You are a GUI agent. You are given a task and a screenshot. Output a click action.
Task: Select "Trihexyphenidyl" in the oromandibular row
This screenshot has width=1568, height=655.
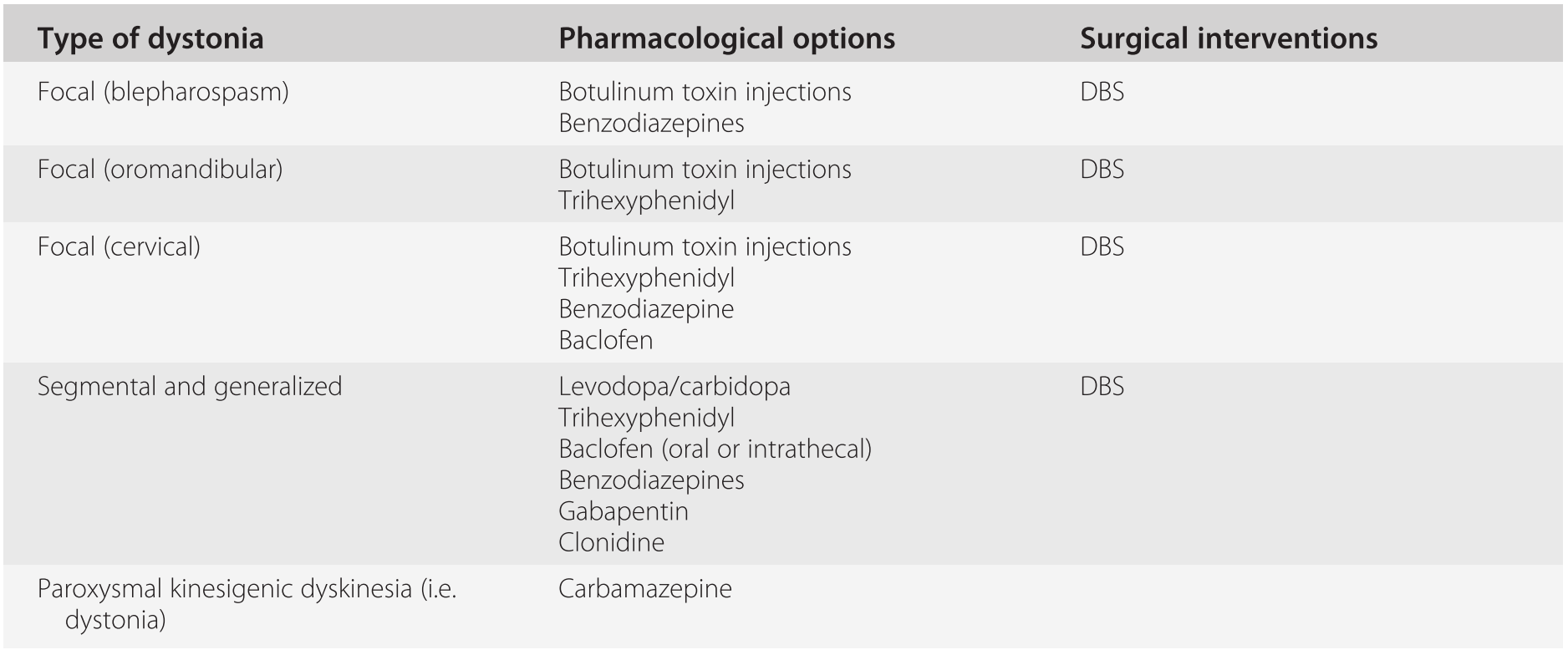[646, 201]
